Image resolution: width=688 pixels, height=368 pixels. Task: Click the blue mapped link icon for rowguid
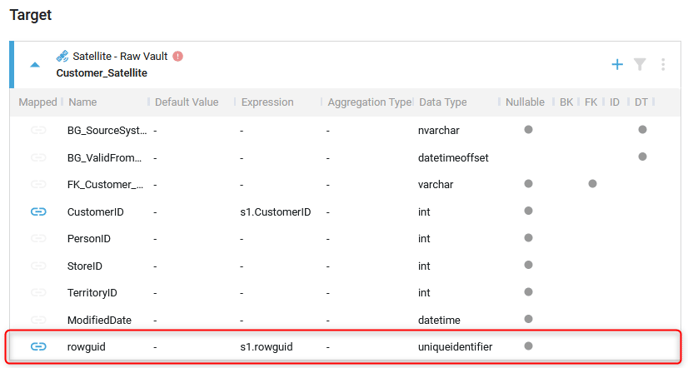(x=38, y=347)
